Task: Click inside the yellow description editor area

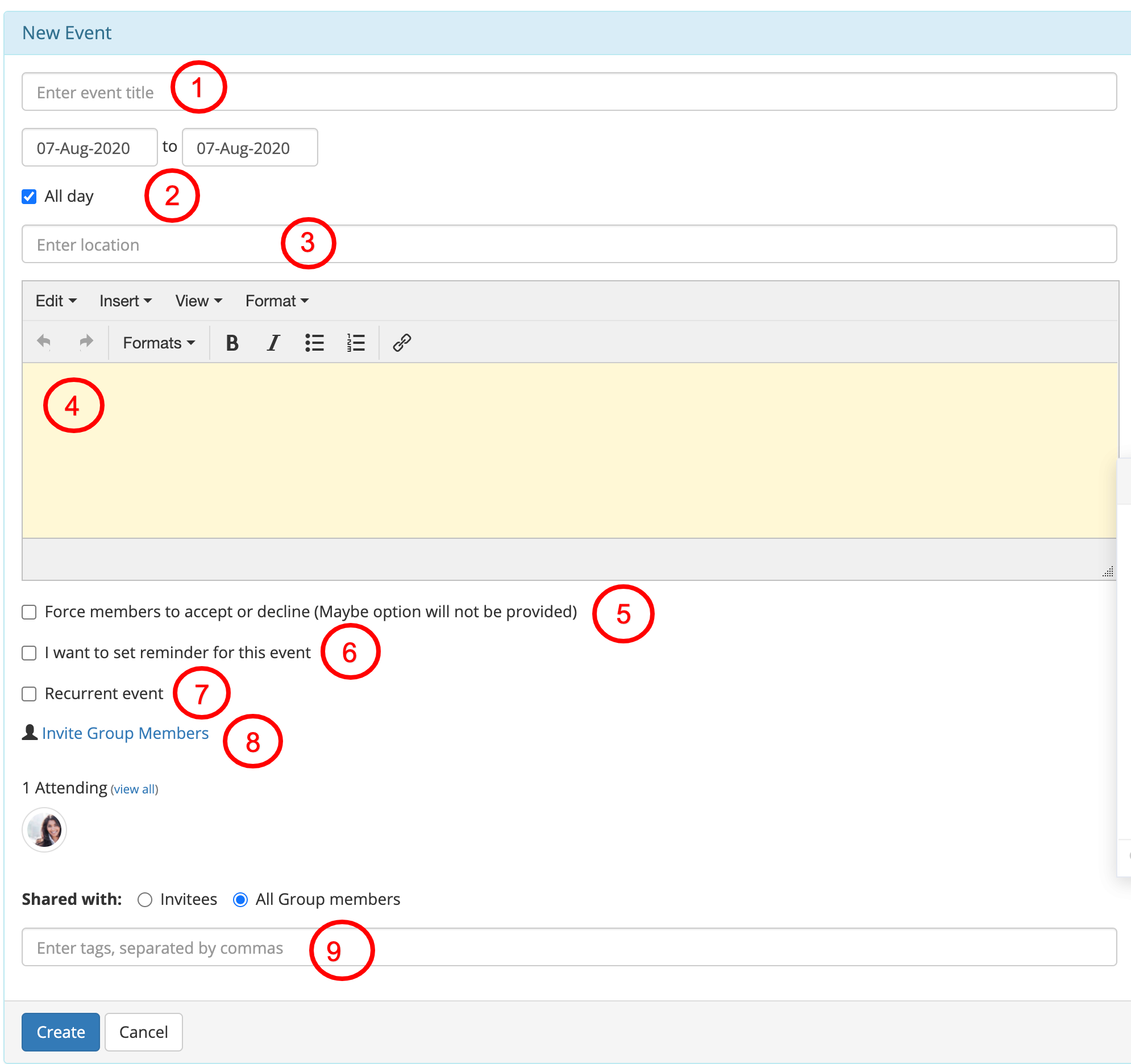Action: (569, 451)
